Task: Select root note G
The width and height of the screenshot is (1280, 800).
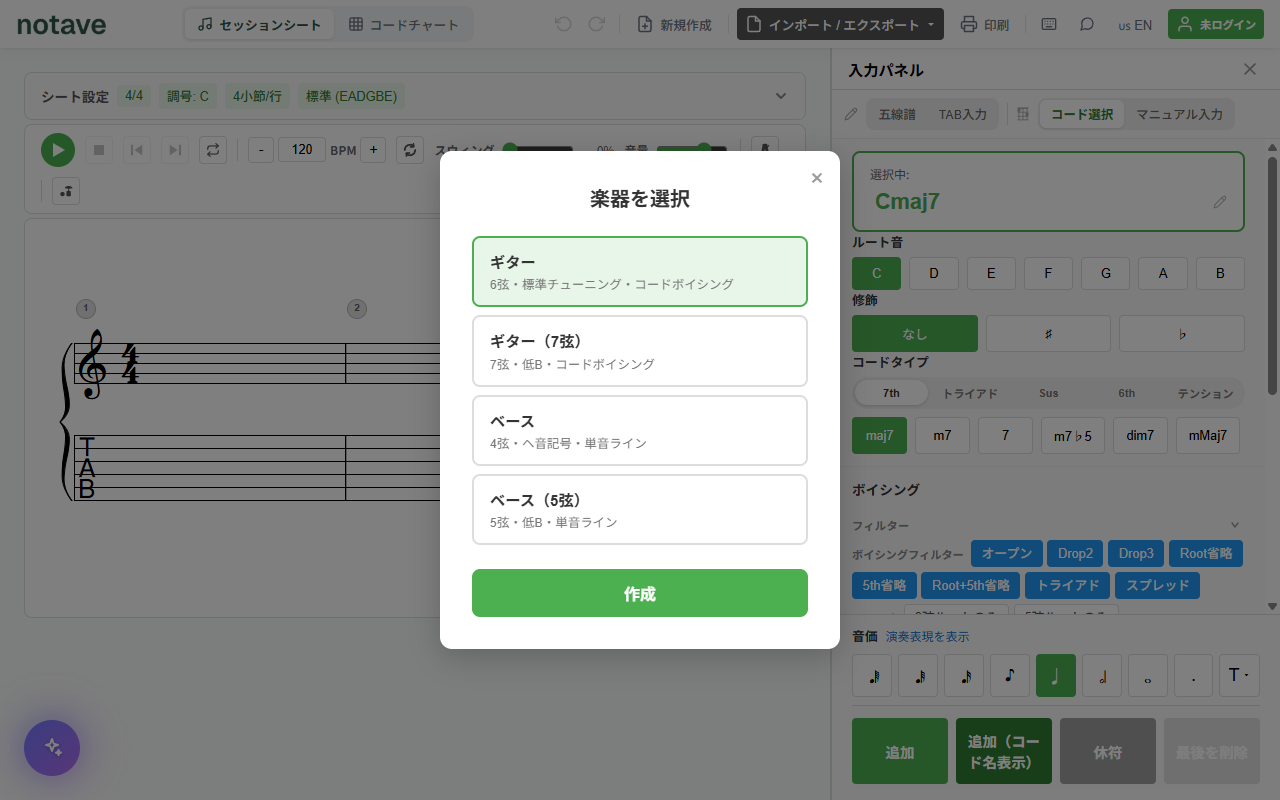Action: tap(1105, 273)
